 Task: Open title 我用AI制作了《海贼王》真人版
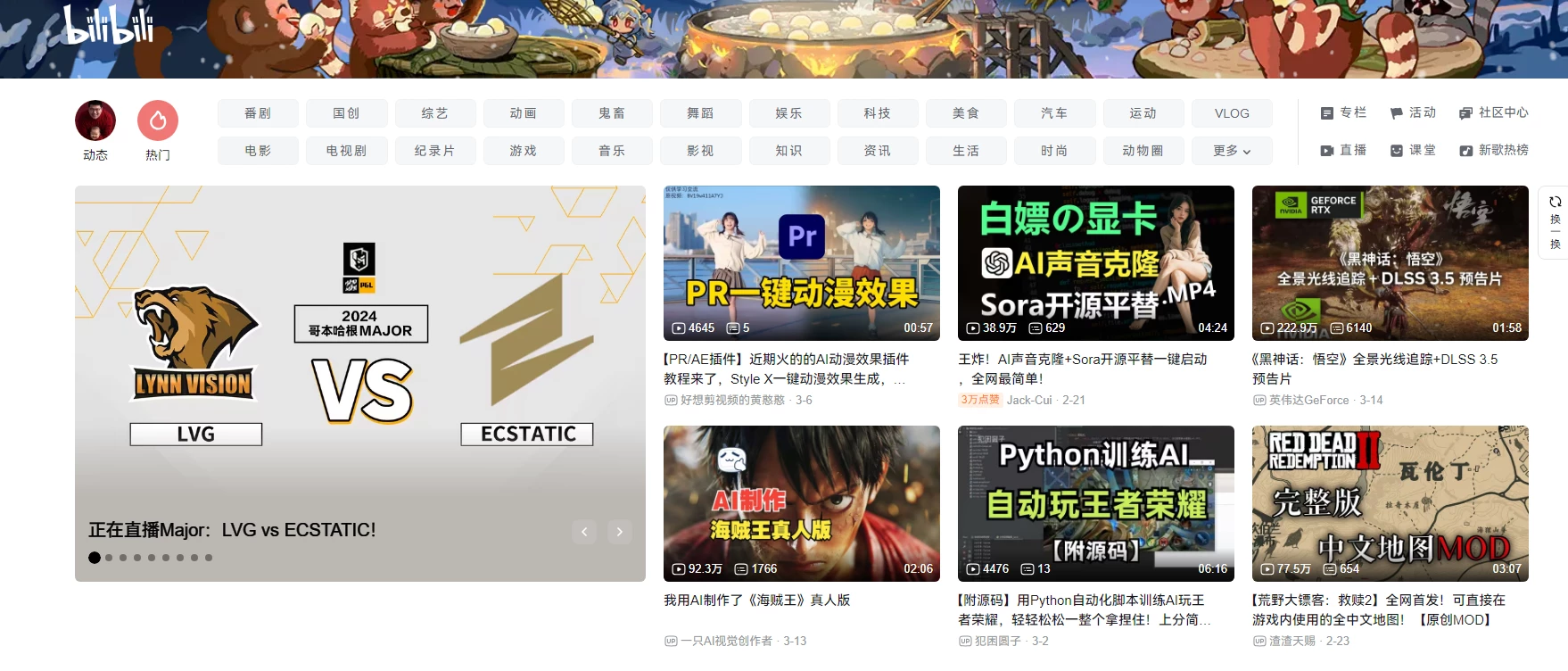click(x=756, y=601)
